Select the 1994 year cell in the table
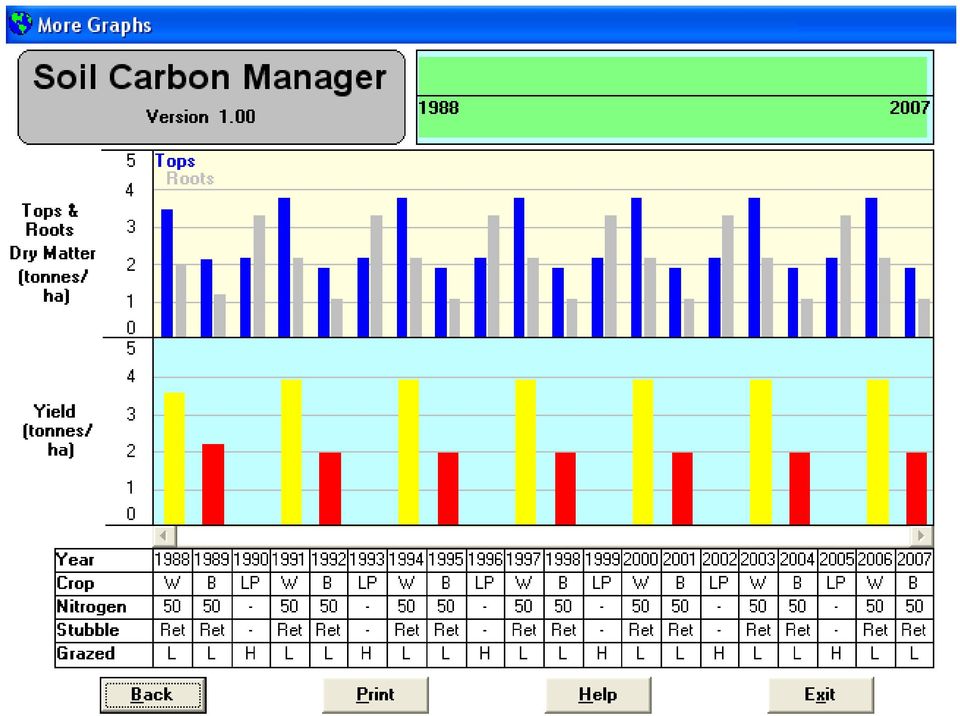 click(x=407, y=560)
